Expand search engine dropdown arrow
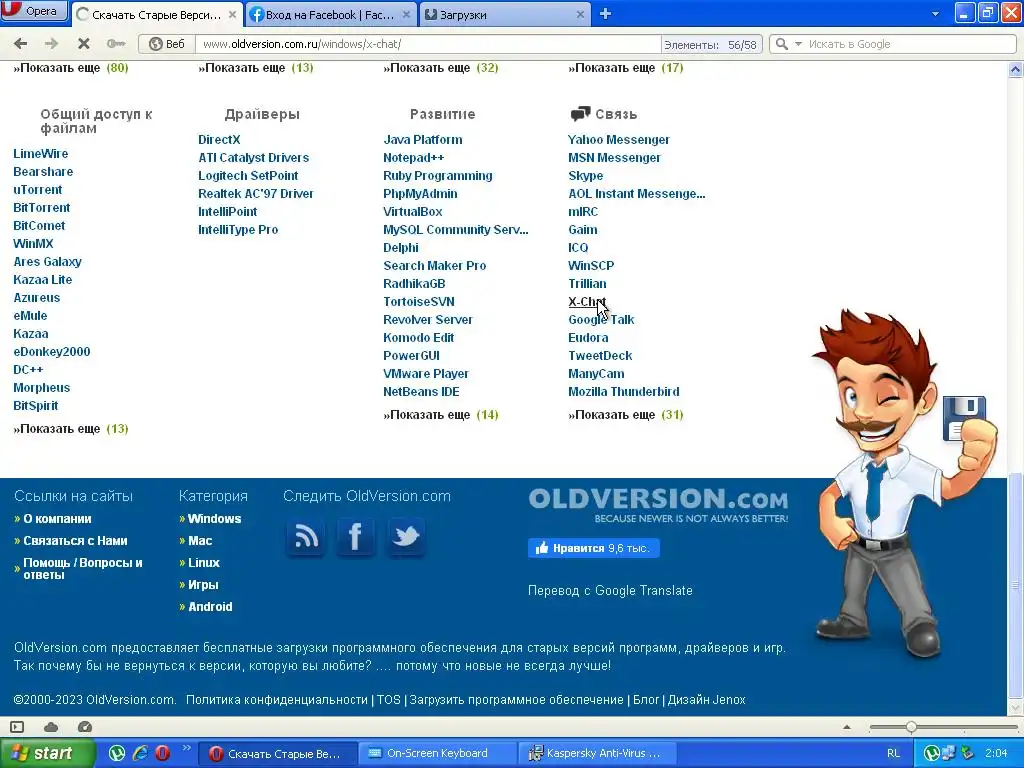1024x768 pixels. click(x=798, y=44)
